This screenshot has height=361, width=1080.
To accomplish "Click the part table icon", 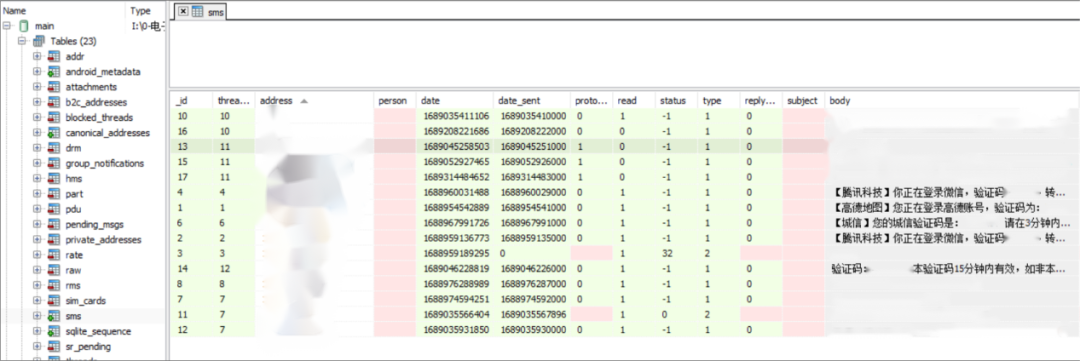I will 54,194.
